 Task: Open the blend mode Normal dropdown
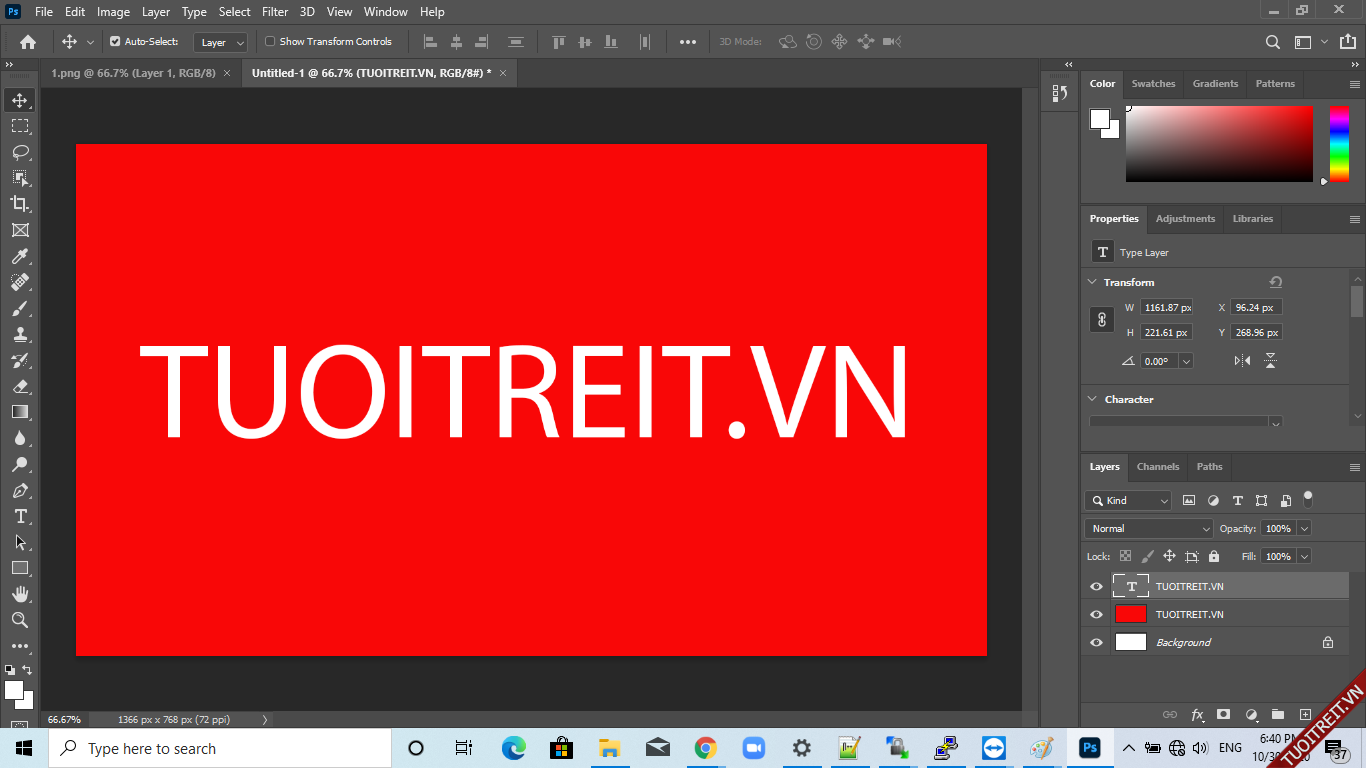(x=1149, y=528)
